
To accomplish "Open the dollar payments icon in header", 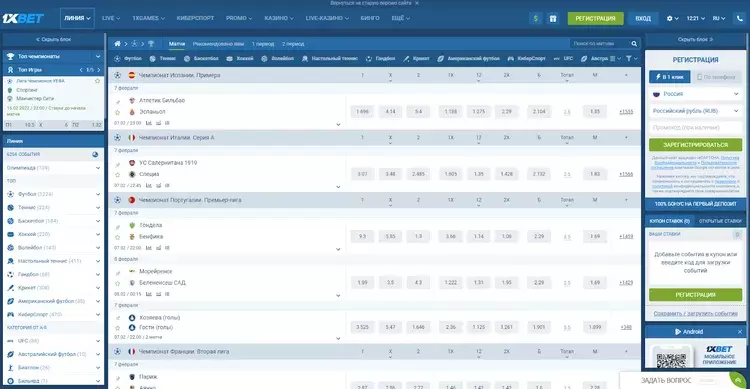I will pyautogui.click(x=536, y=18).
